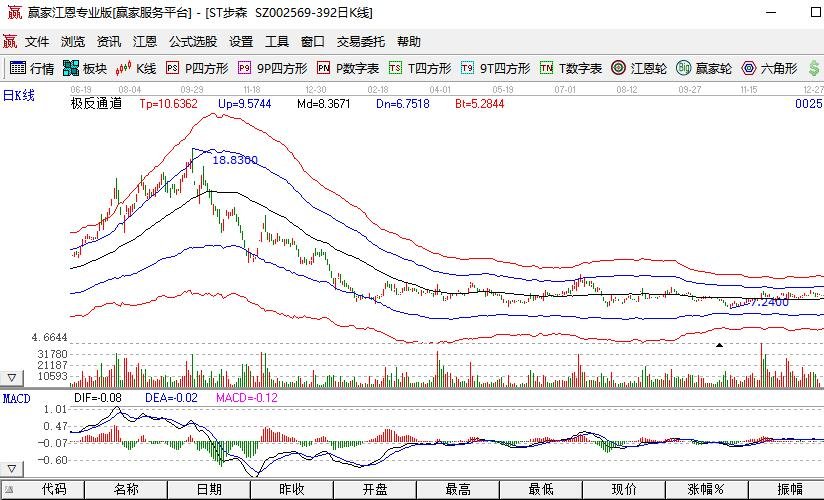The image size is (824, 500).
Task: Maximize the 赢家江恩 window
Action: coord(816,13)
